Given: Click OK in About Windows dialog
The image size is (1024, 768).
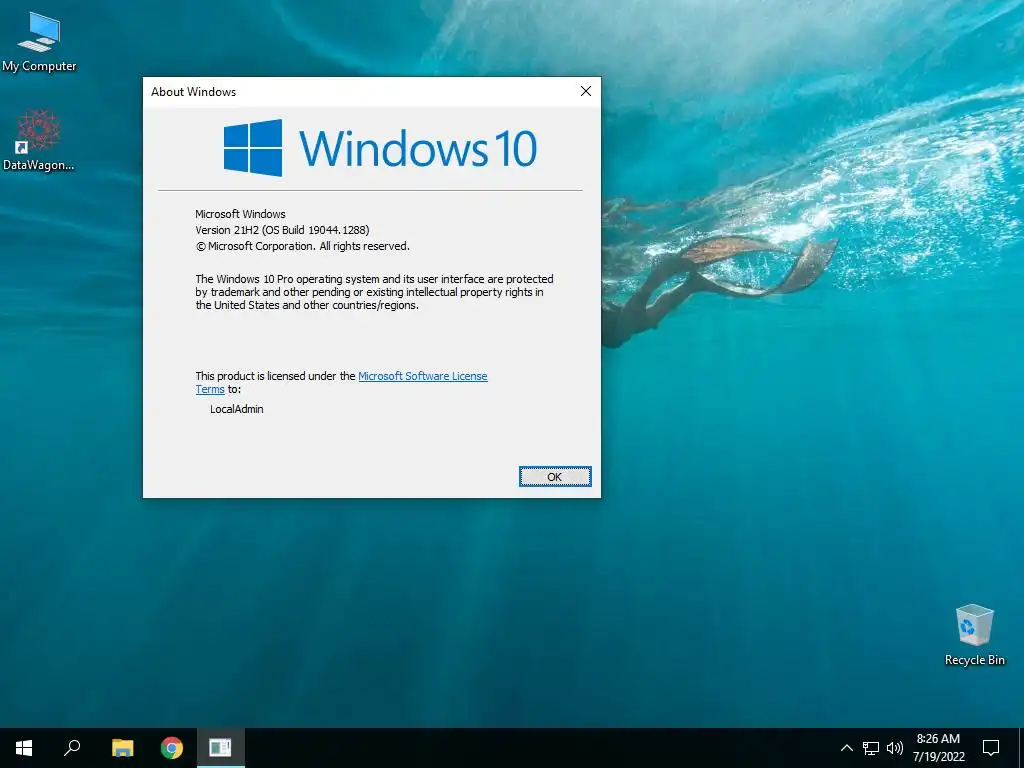Looking at the screenshot, I should (555, 477).
